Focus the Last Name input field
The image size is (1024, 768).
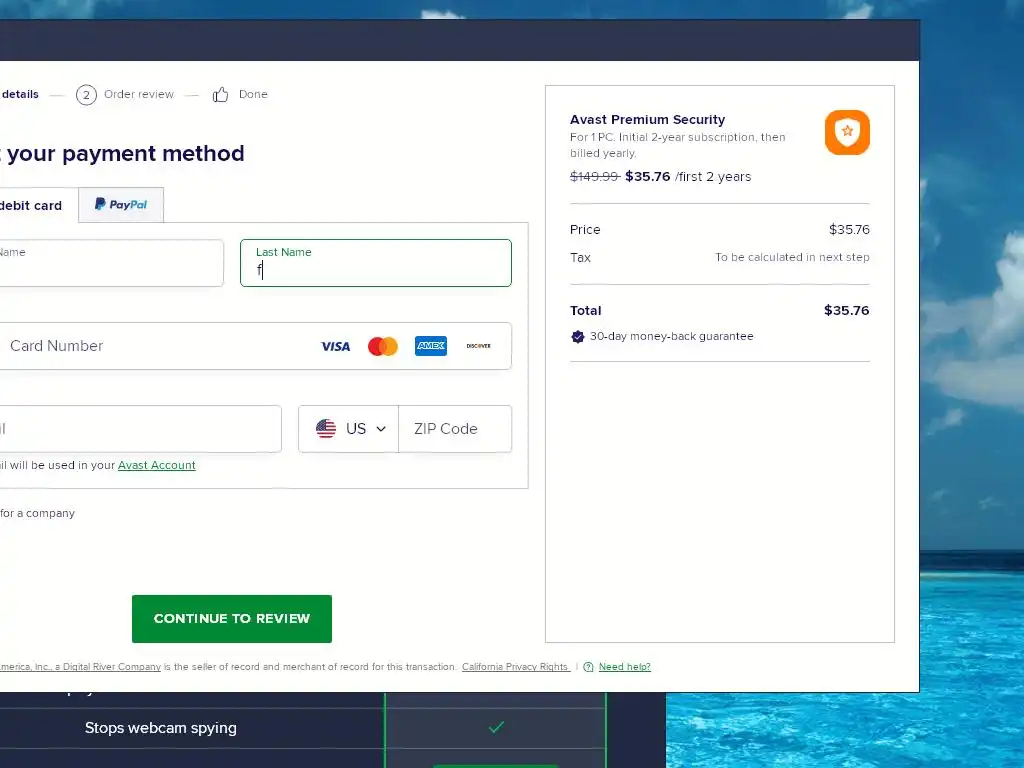[376, 263]
